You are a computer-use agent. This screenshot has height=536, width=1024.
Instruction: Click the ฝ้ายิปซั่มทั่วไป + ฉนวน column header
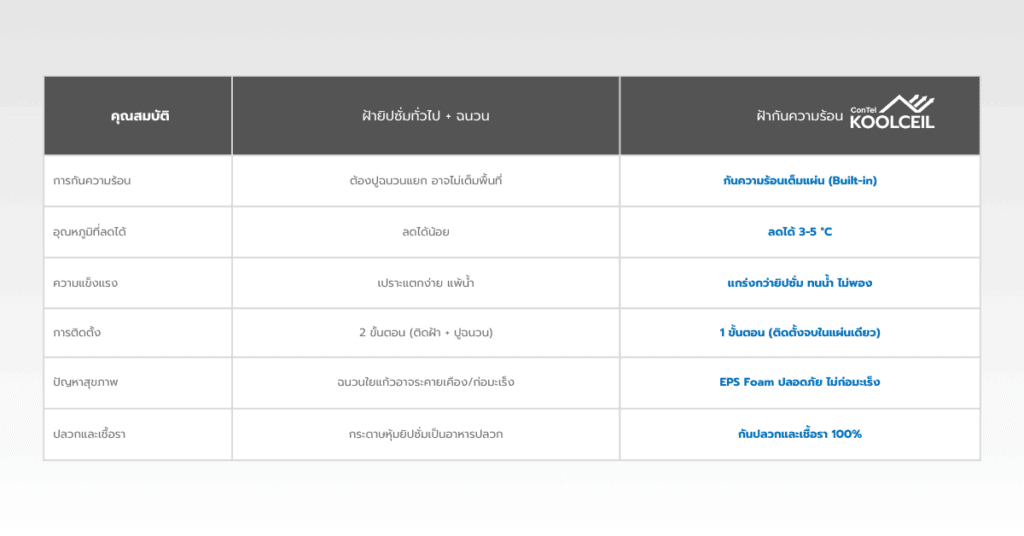pos(425,116)
